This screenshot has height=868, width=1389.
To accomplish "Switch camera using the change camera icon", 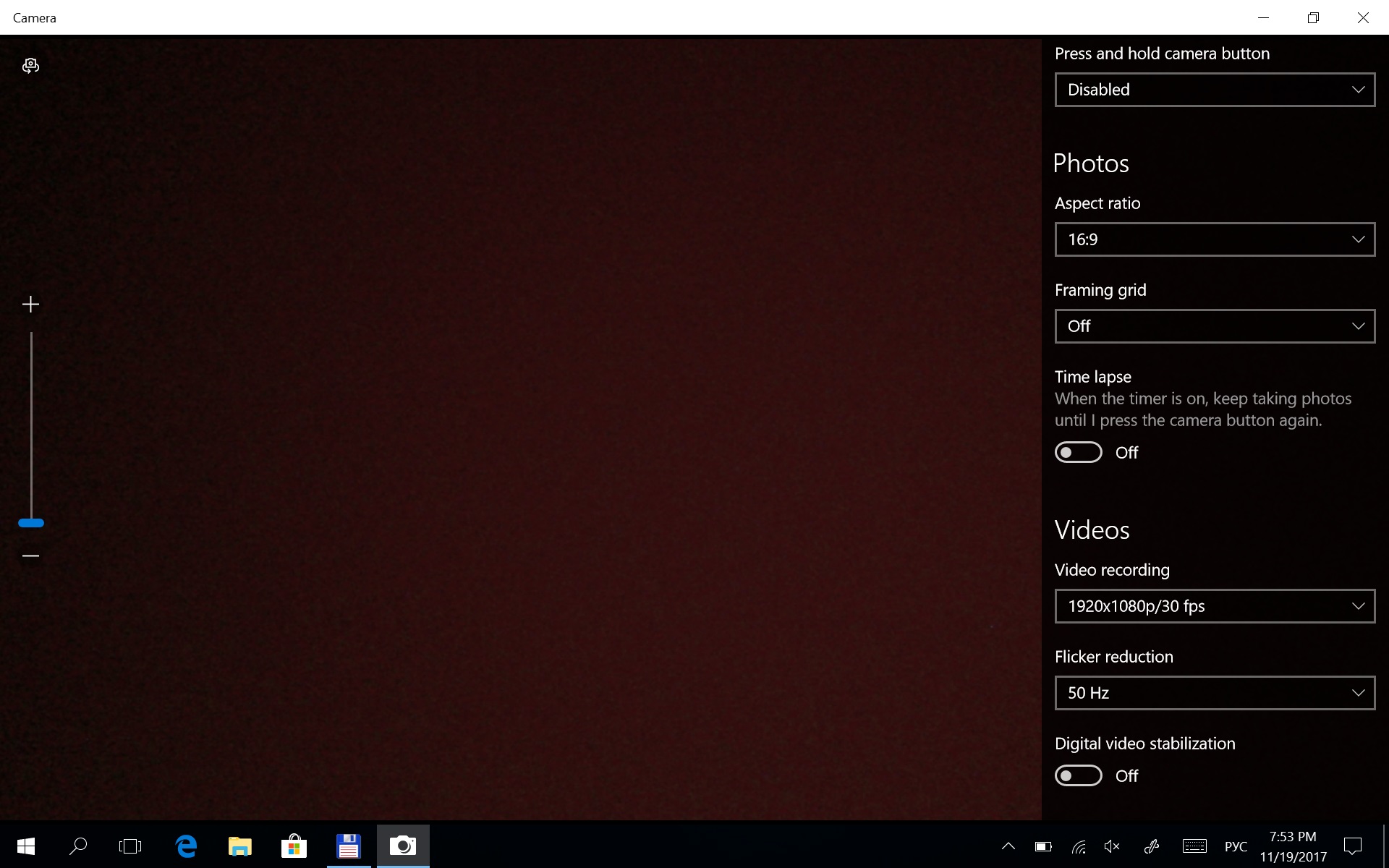I will [x=30, y=66].
